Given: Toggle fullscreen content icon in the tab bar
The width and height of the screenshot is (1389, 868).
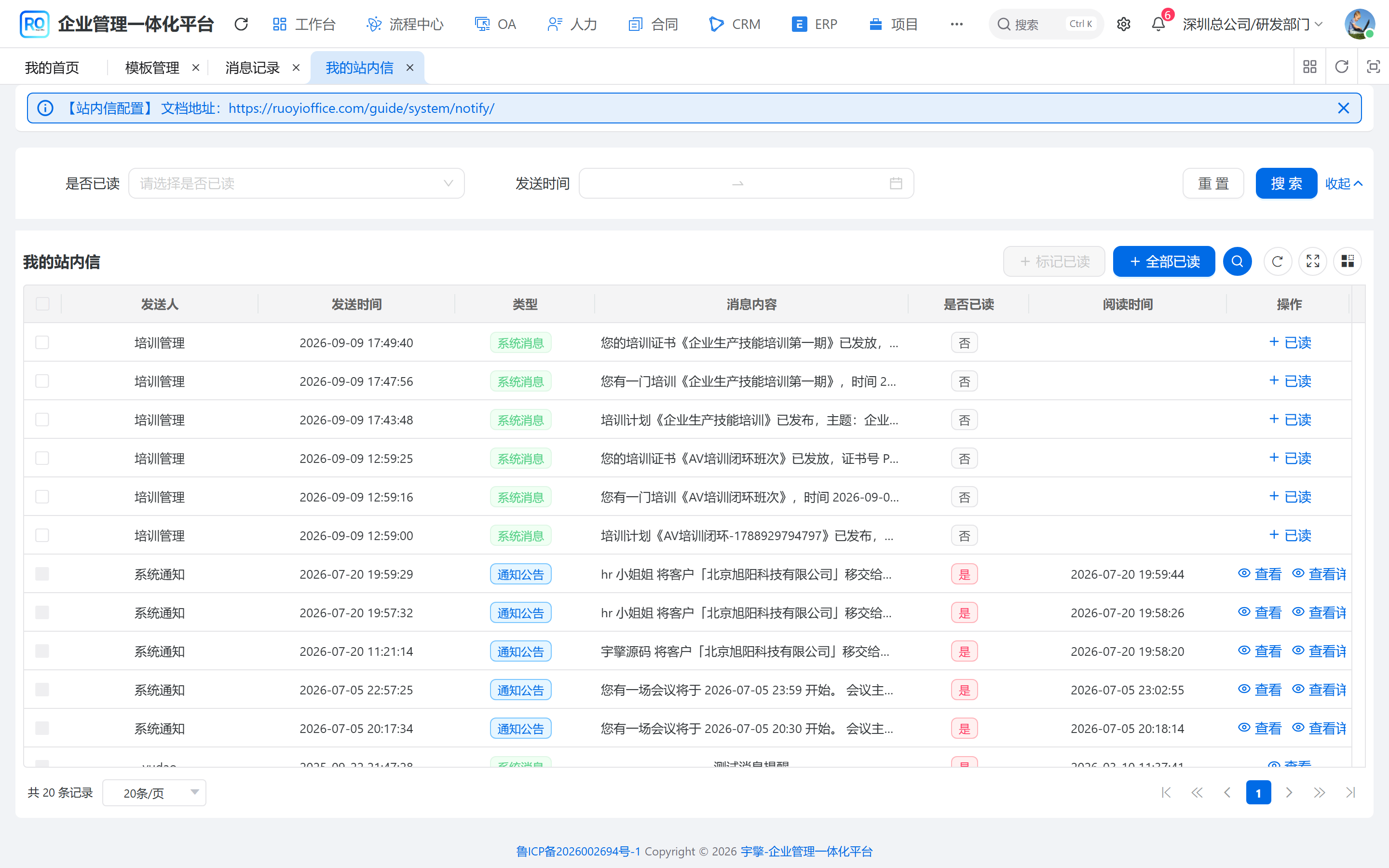Looking at the screenshot, I should 1373,67.
